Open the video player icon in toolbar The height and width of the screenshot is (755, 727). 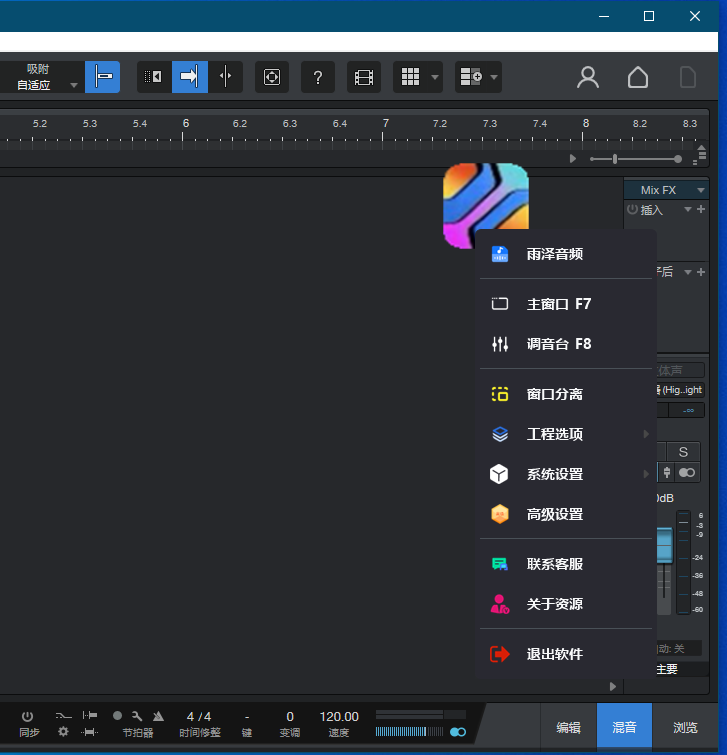(x=364, y=77)
